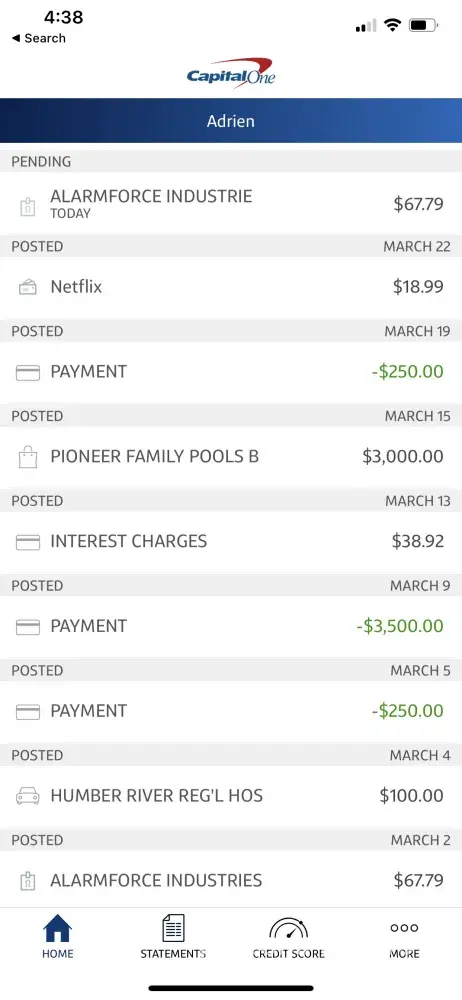Open the Statements document icon
The width and height of the screenshot is (462, 1000).
pos(173,928)
